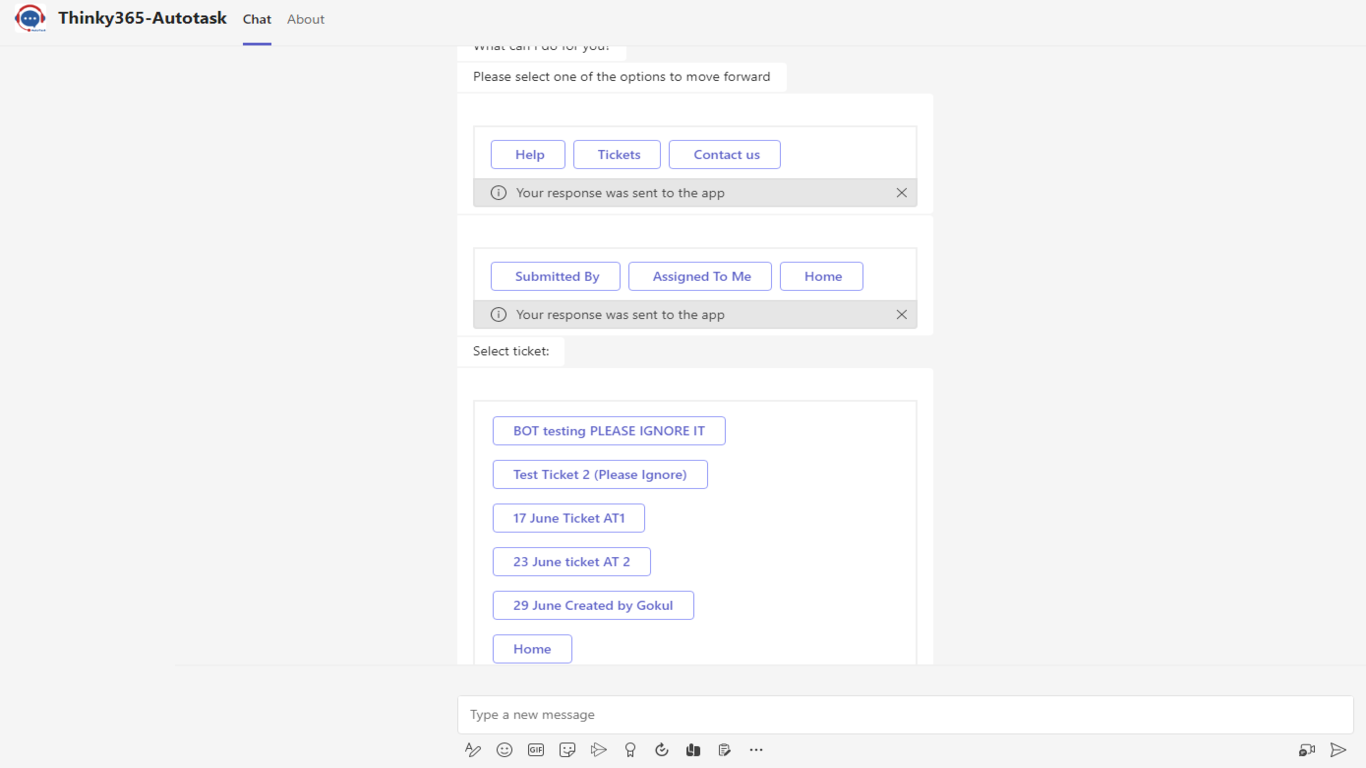Viewport: 1366px width, 768px height.
Task: Expand more compose options (three dots)
Action: (x=756, y=750)
